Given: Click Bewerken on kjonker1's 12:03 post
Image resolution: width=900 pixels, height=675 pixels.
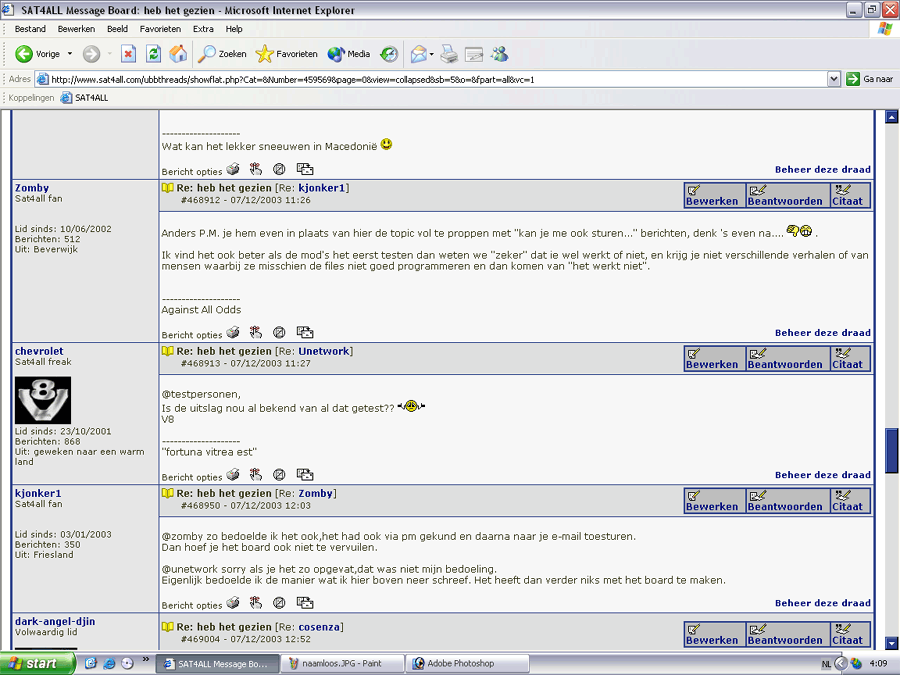Looking at the screenshot, I should click(x=714, y=501).
